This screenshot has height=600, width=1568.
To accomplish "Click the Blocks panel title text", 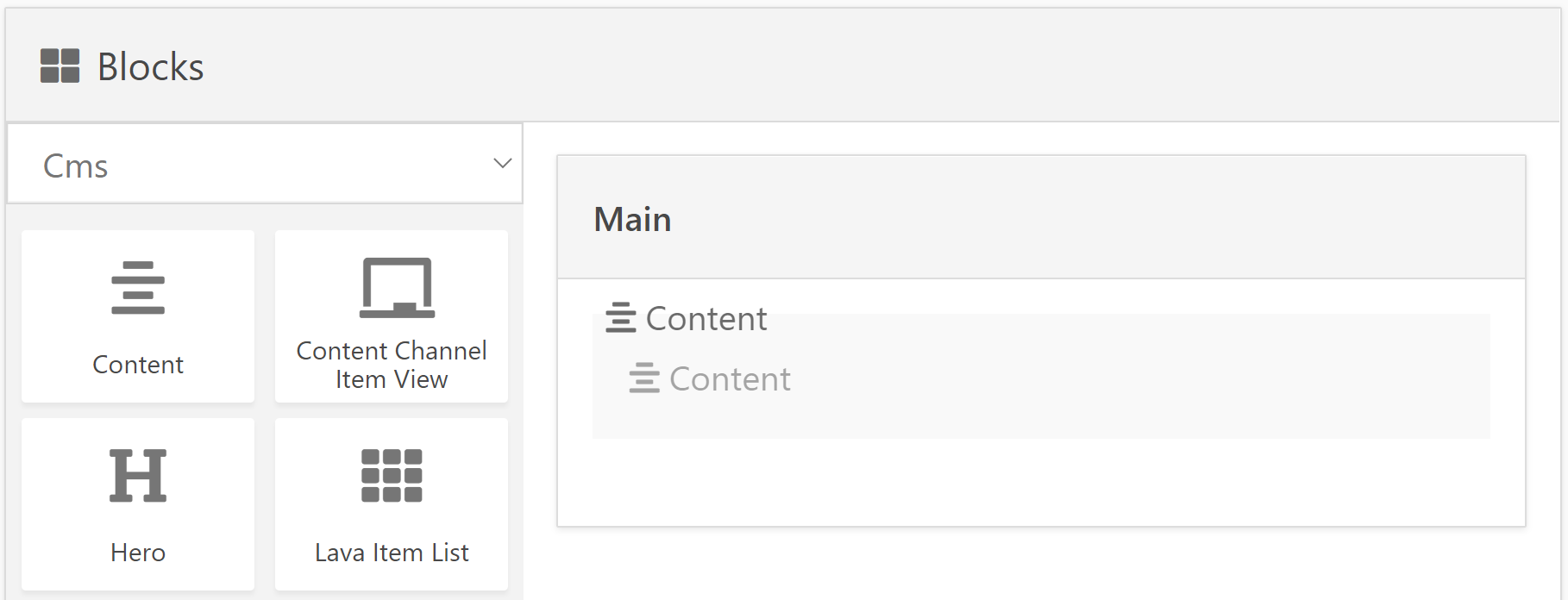I will [151, 66].
